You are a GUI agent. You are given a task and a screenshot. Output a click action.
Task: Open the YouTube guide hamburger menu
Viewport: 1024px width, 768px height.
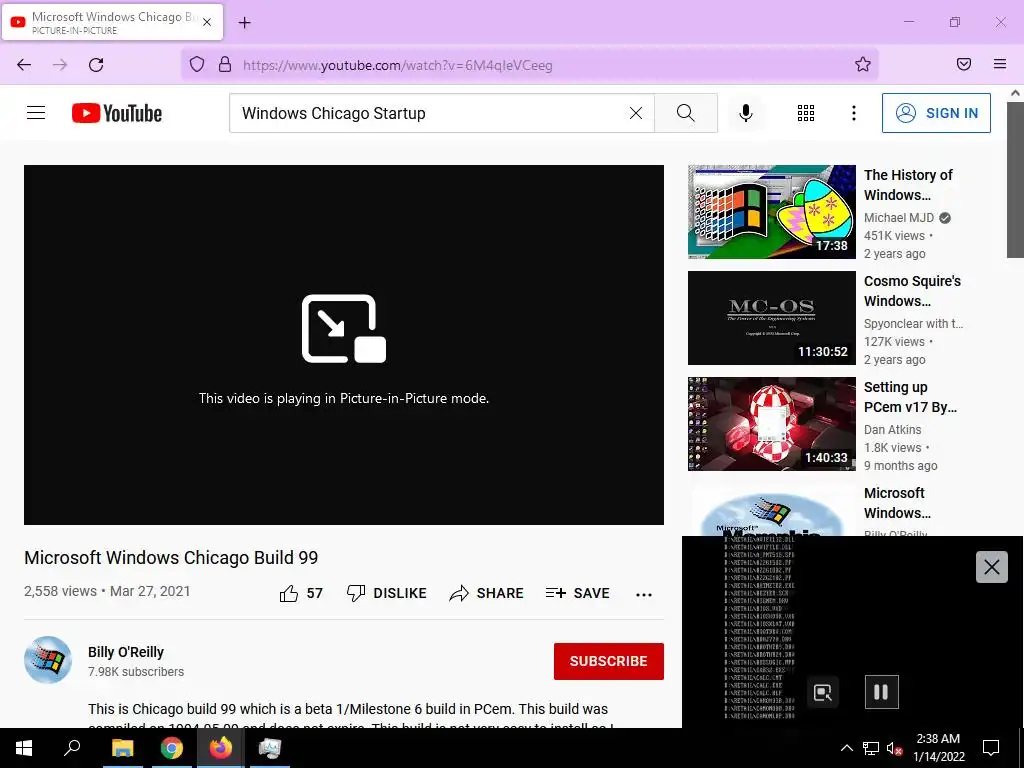pyautogui.click(x=36, y=113)
